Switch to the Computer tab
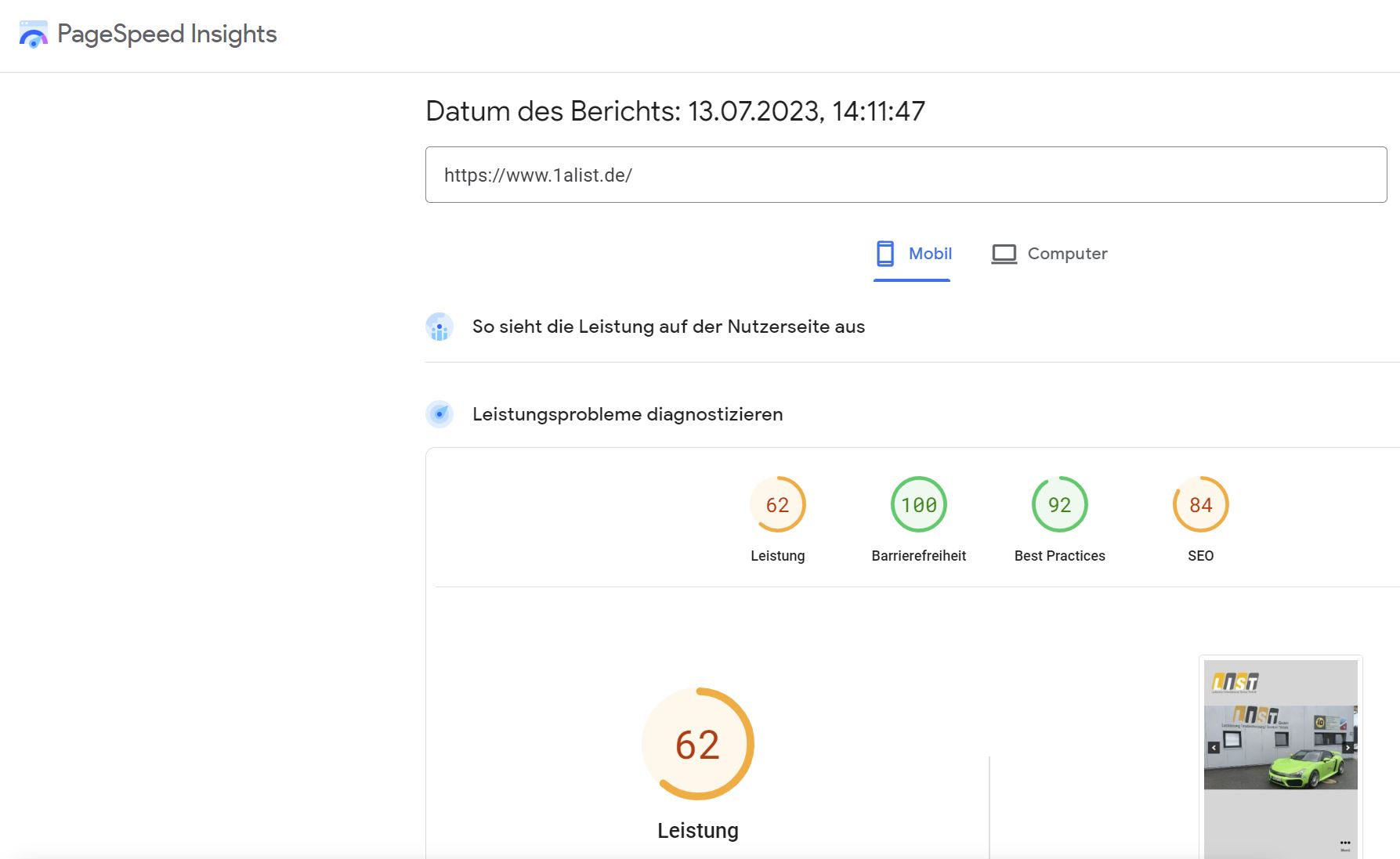Screen dimensions: 1400x859 pos(1050,254)
